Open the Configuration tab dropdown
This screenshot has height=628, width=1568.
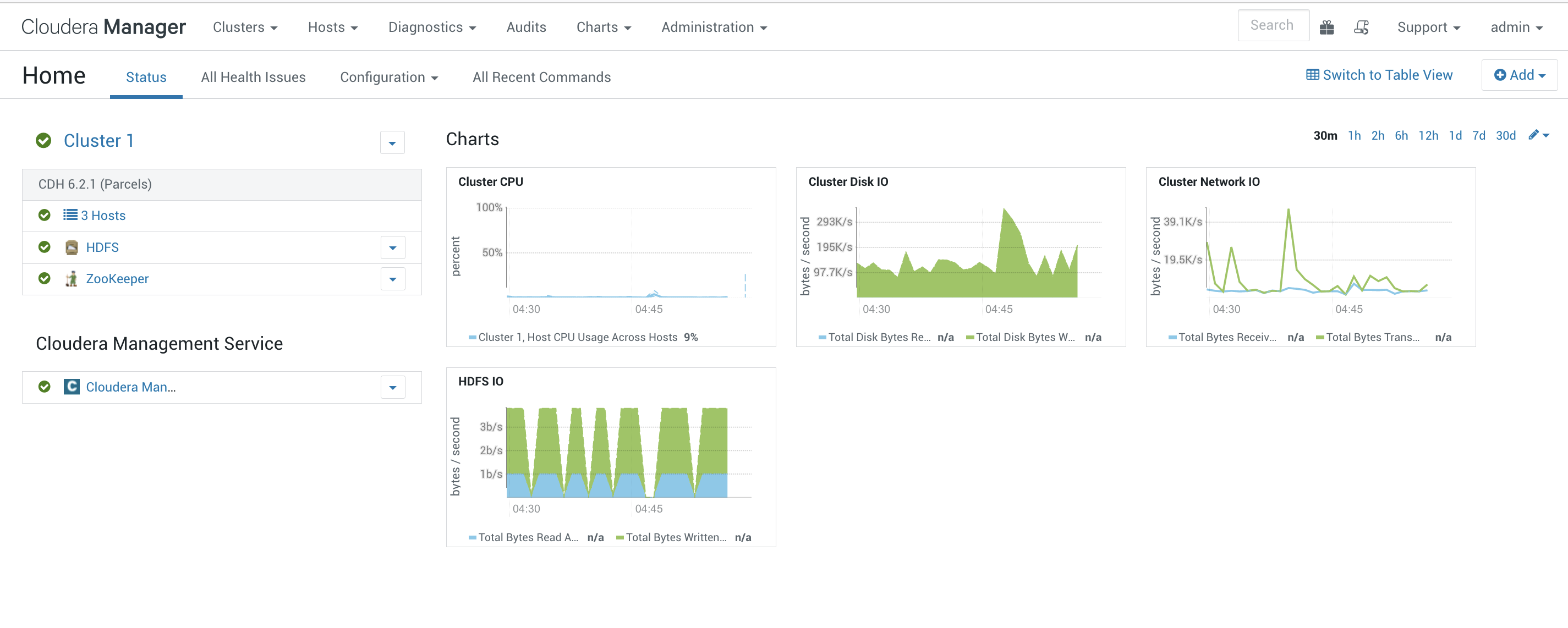tap(388, 78)
